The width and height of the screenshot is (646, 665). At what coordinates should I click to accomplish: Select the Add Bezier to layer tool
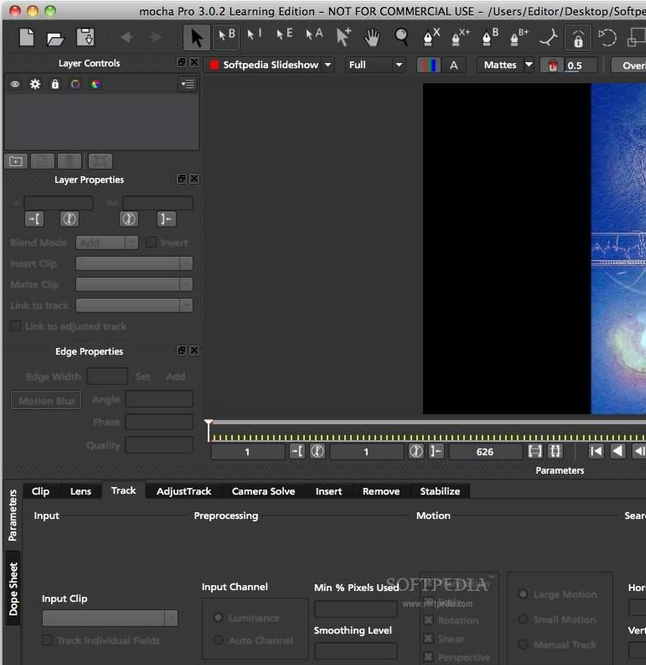pyautogui.click(x=519, y=37)
